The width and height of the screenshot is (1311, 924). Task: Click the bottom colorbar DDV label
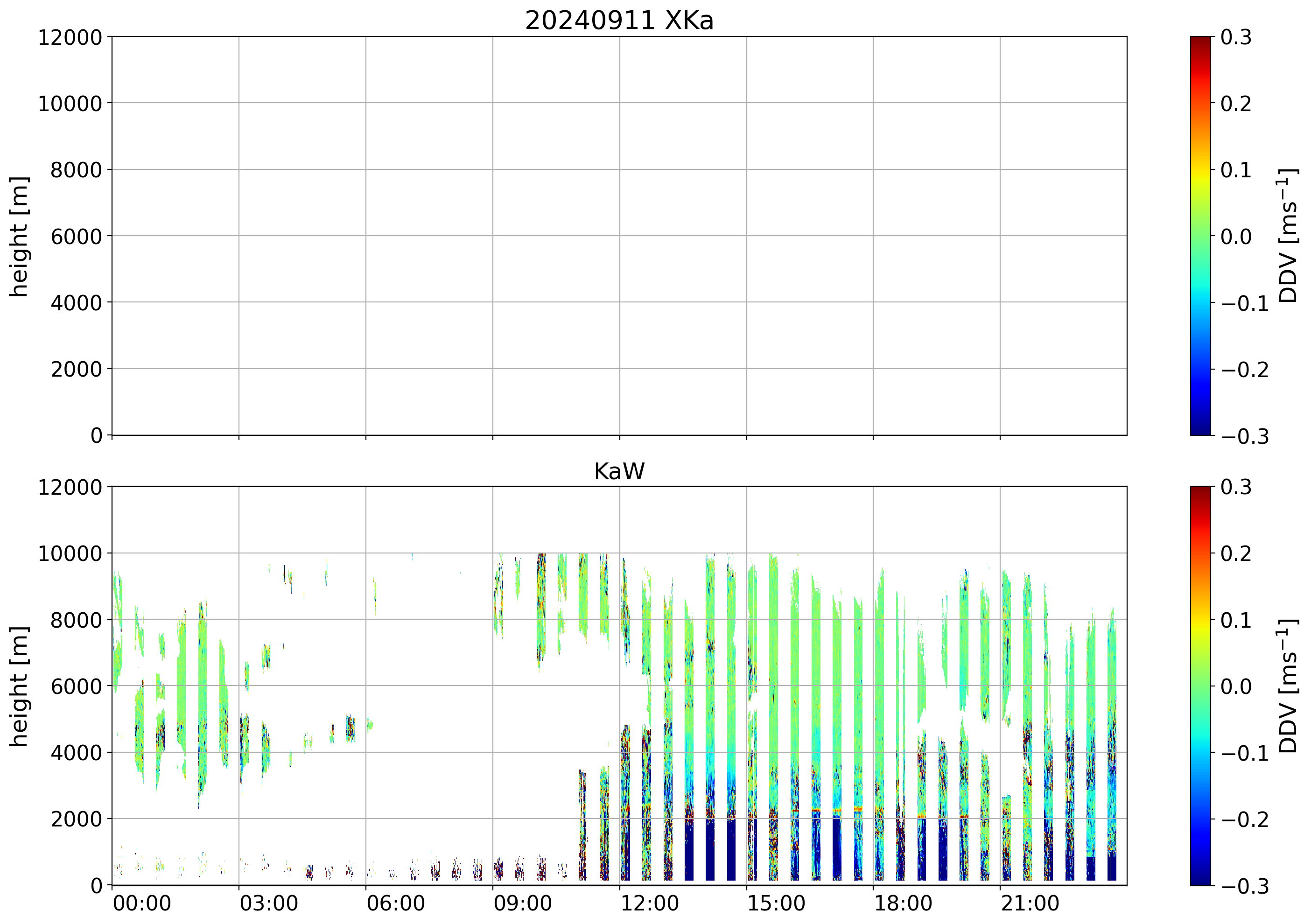(x=1289, y=686)
